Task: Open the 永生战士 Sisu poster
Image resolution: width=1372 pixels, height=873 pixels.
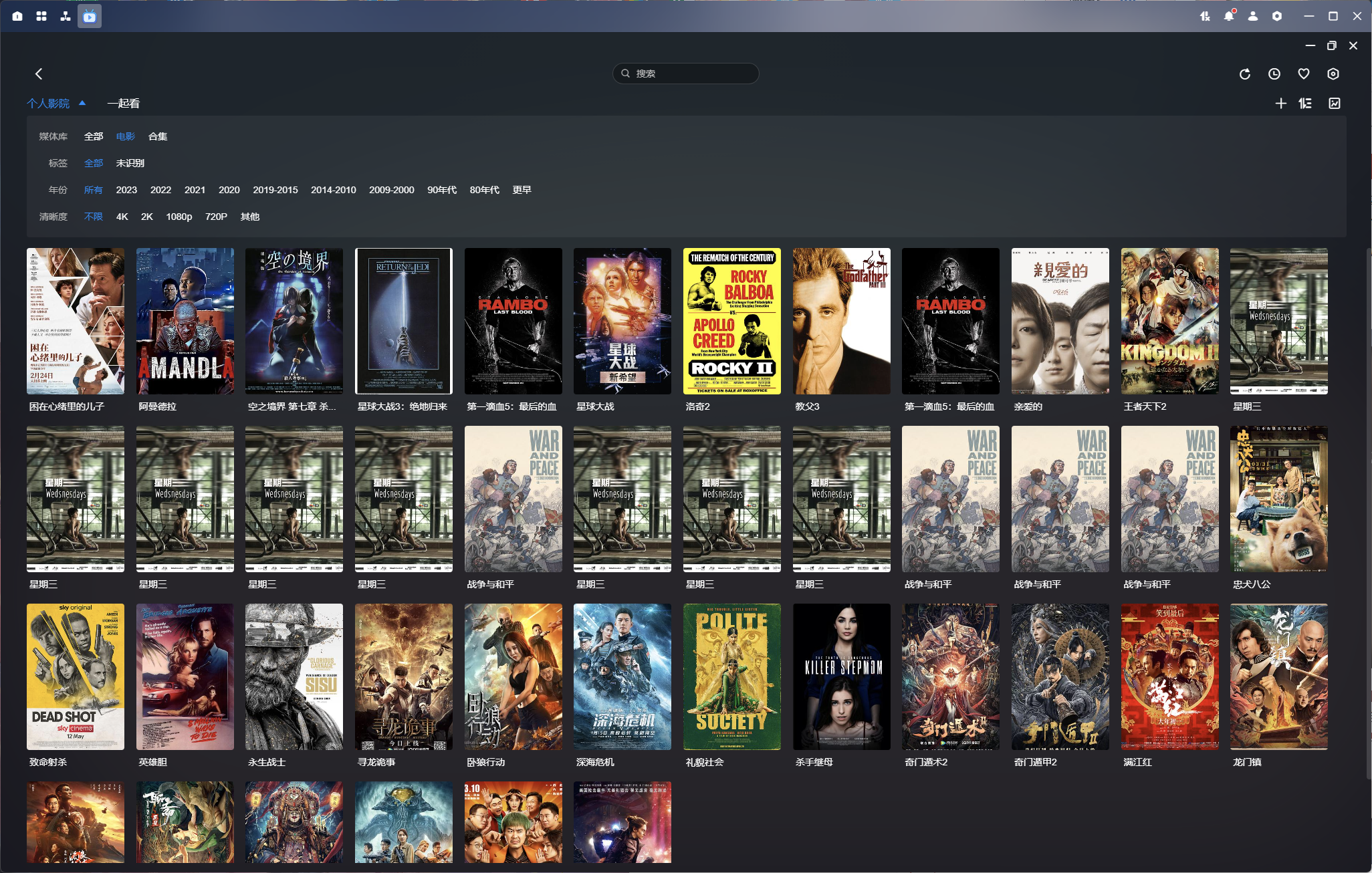Action: tap(294, 676)
